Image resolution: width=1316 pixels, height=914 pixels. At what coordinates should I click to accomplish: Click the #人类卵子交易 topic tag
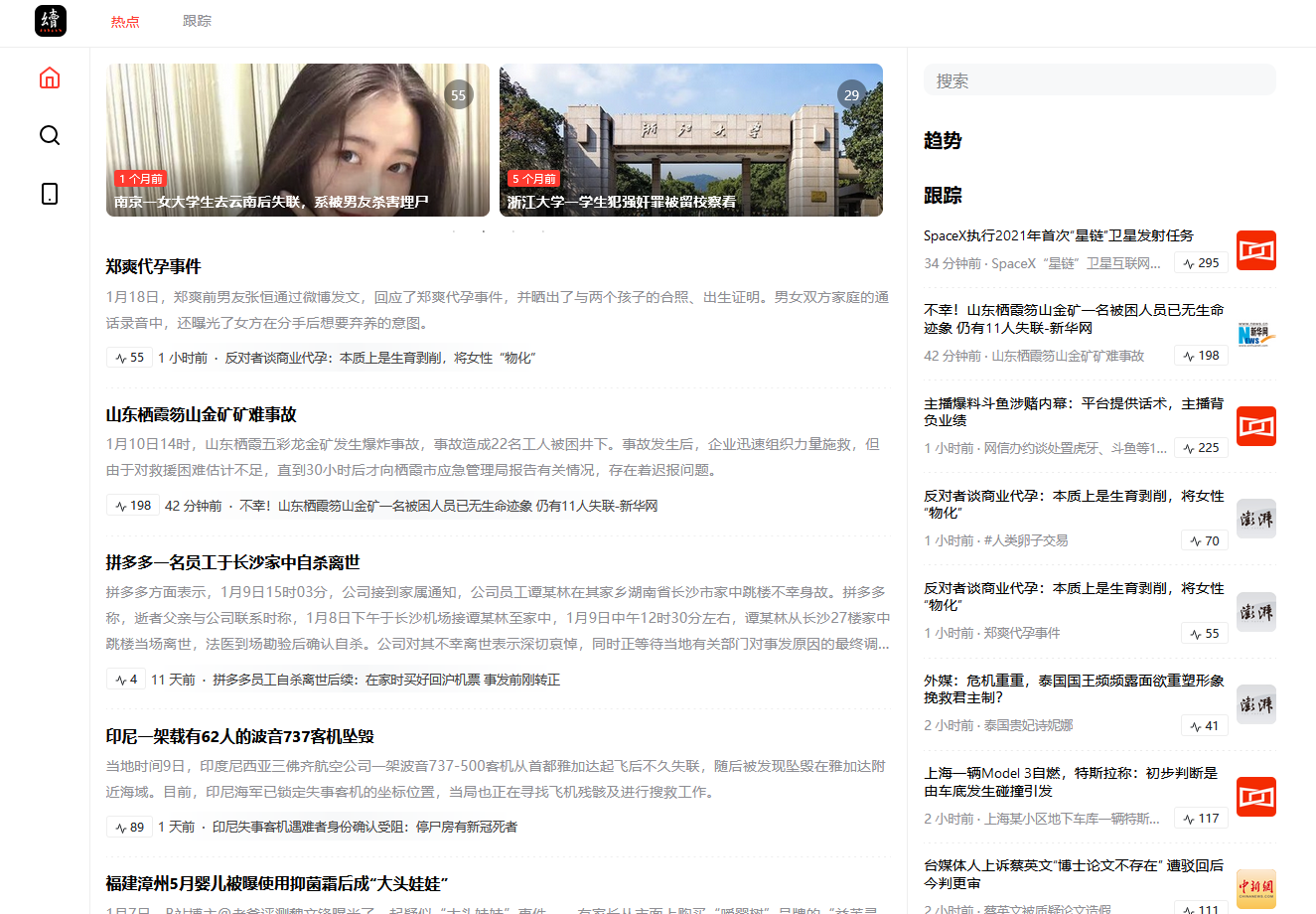(x=1026, y=540)
